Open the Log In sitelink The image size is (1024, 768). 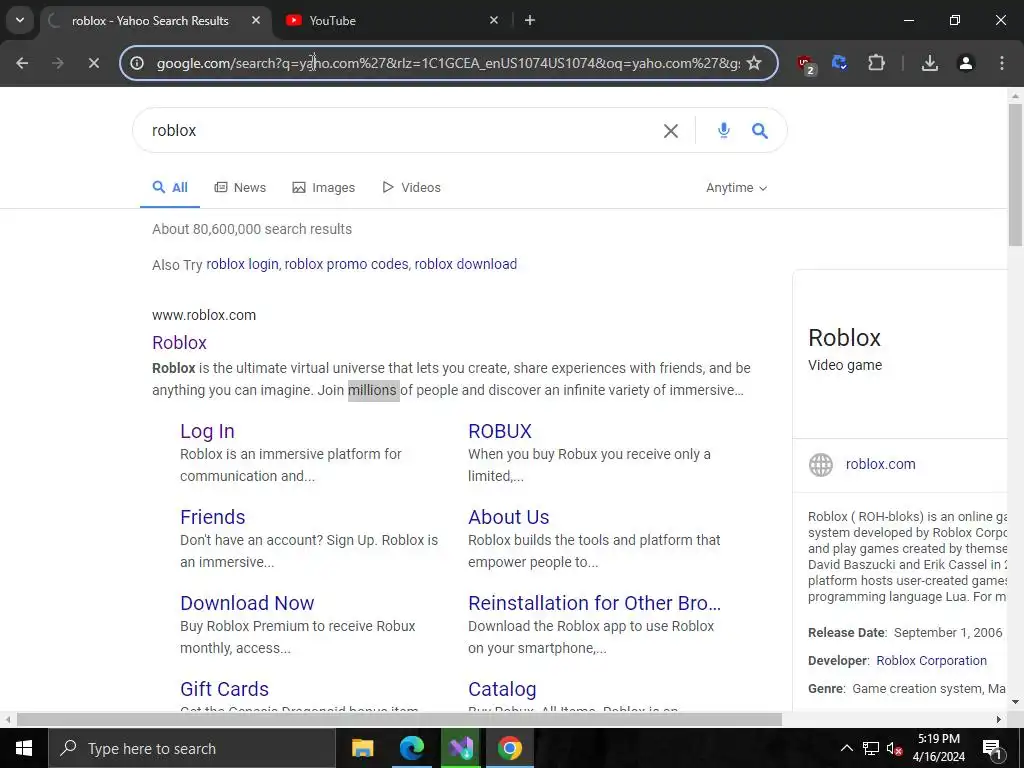(x=207, y=432)
